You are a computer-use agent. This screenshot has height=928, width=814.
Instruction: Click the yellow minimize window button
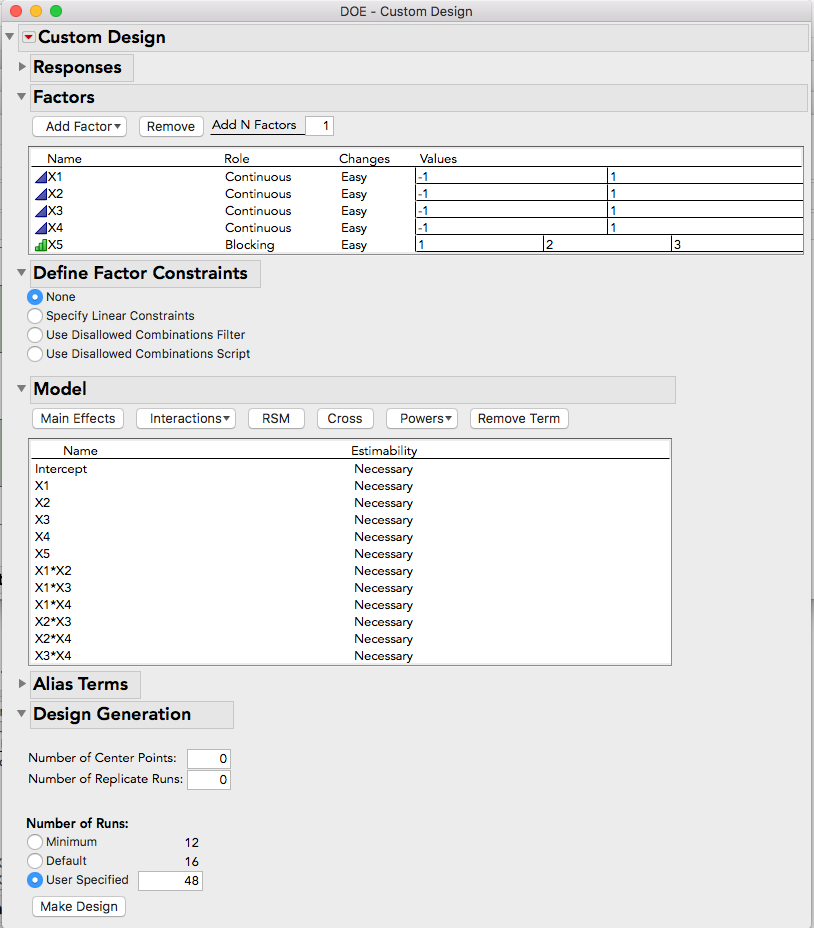[36, 11]
